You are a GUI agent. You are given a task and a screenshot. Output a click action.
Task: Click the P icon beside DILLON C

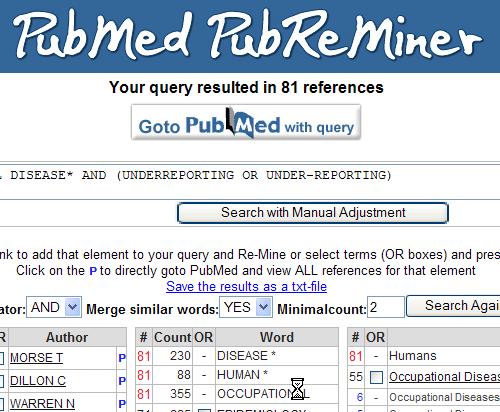(122, 381)
